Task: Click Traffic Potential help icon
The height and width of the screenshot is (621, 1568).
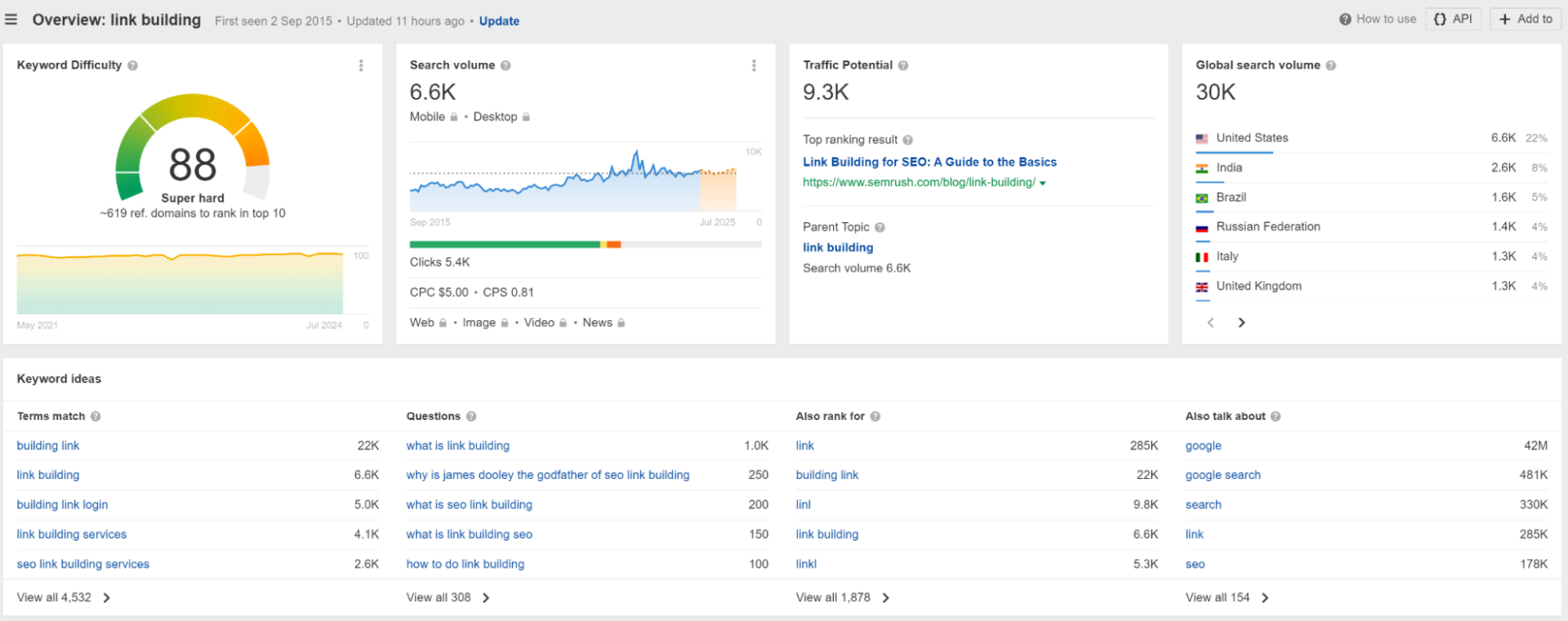Action: pyautogui.click(x=903, y=65)
